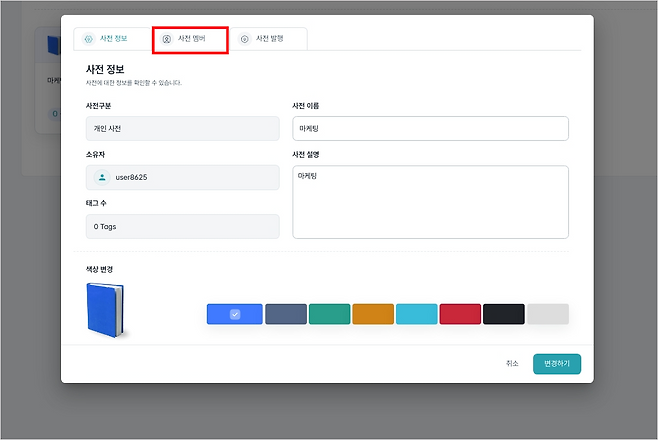Select the checked blue color swatch
Viewport: 658px width, 440px height.
(x=234, y=314)
